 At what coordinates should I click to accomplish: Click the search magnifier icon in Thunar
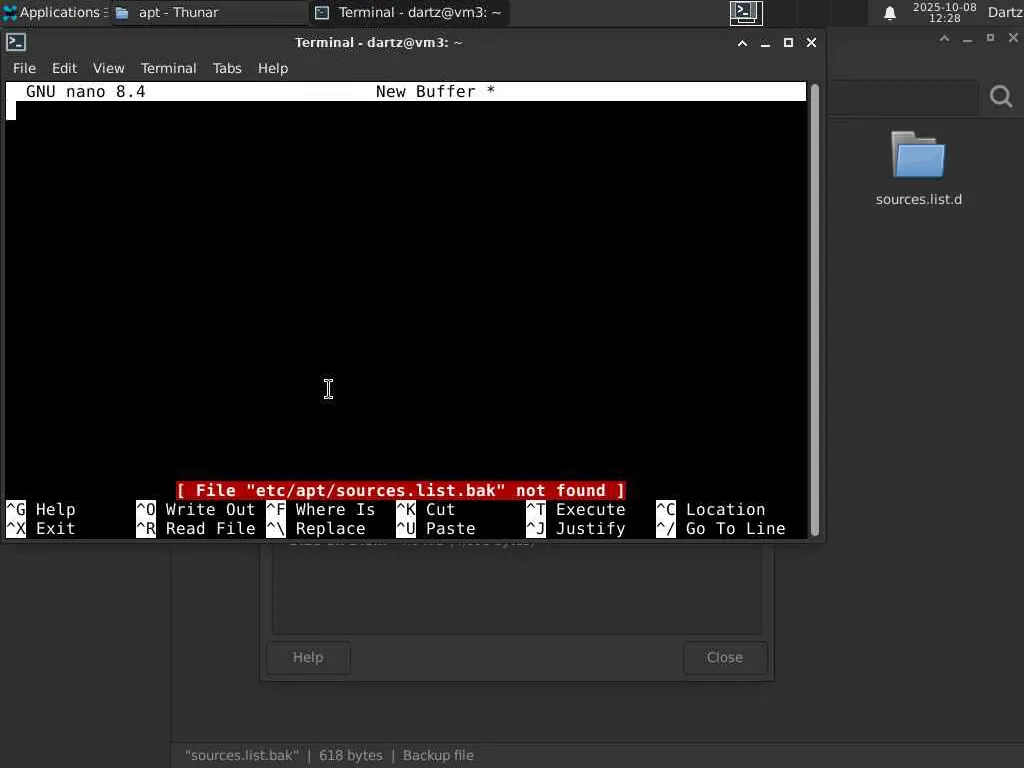1000,97
